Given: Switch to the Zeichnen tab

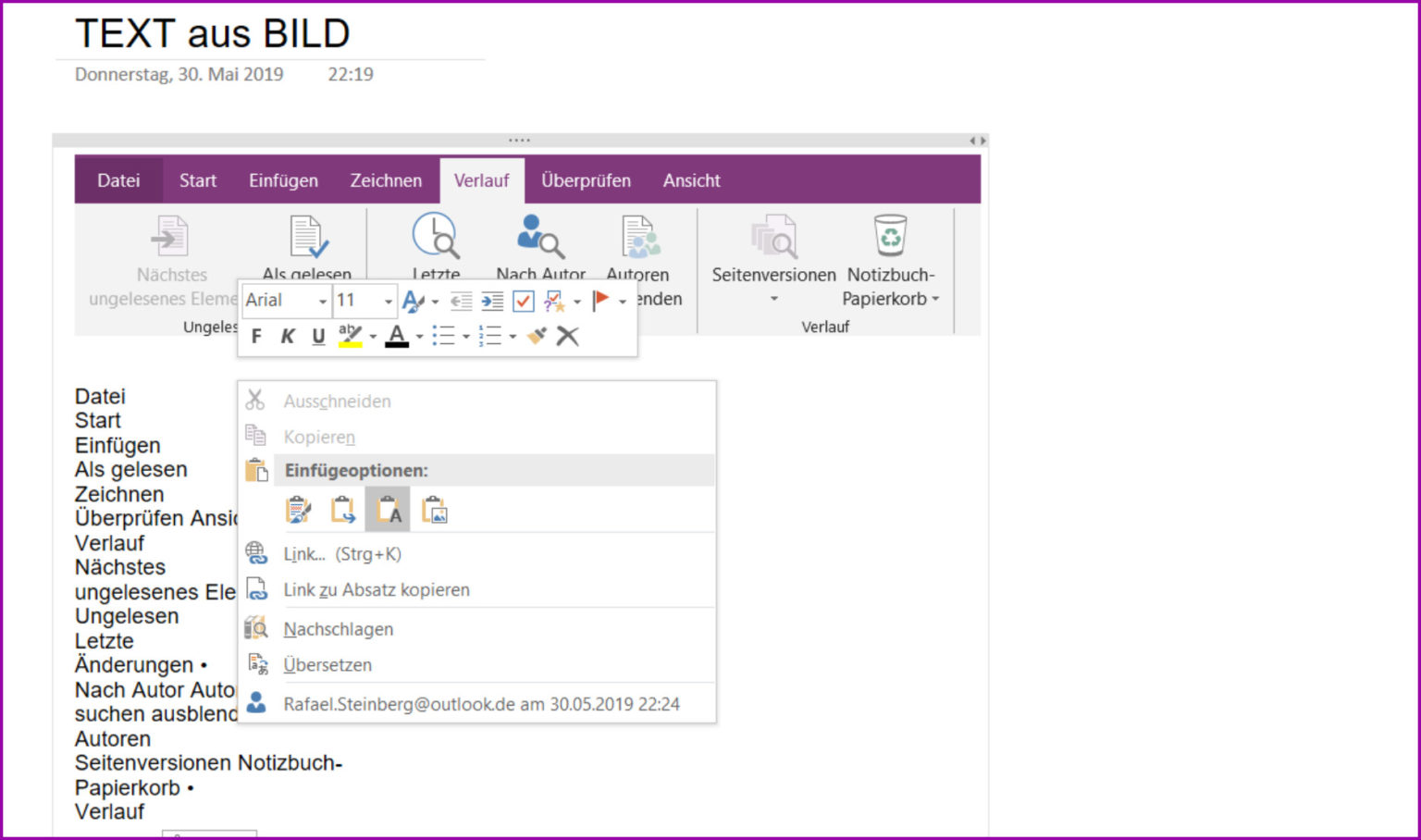Looking at the screenshot, I should [386, 180].
